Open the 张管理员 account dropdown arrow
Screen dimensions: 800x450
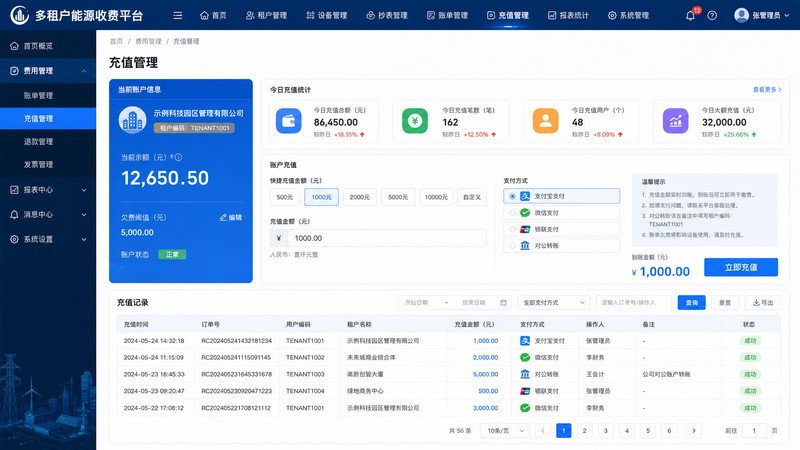(787, 15)
